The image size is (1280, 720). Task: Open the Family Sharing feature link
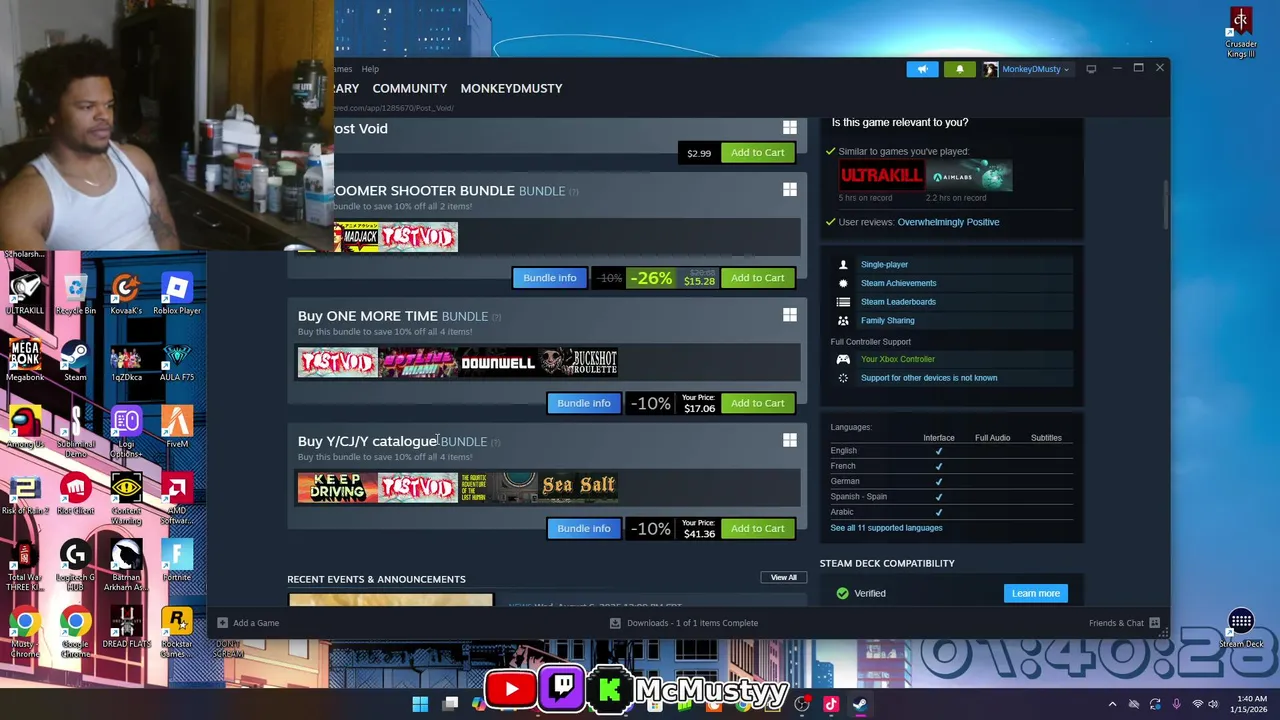887,321
